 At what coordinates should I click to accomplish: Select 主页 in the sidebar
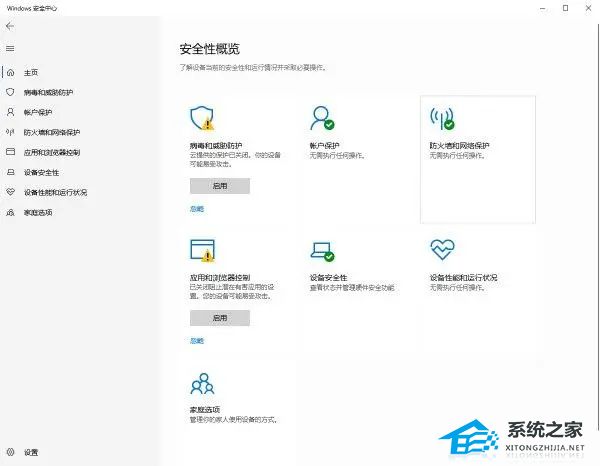click(x=31, y=73)
